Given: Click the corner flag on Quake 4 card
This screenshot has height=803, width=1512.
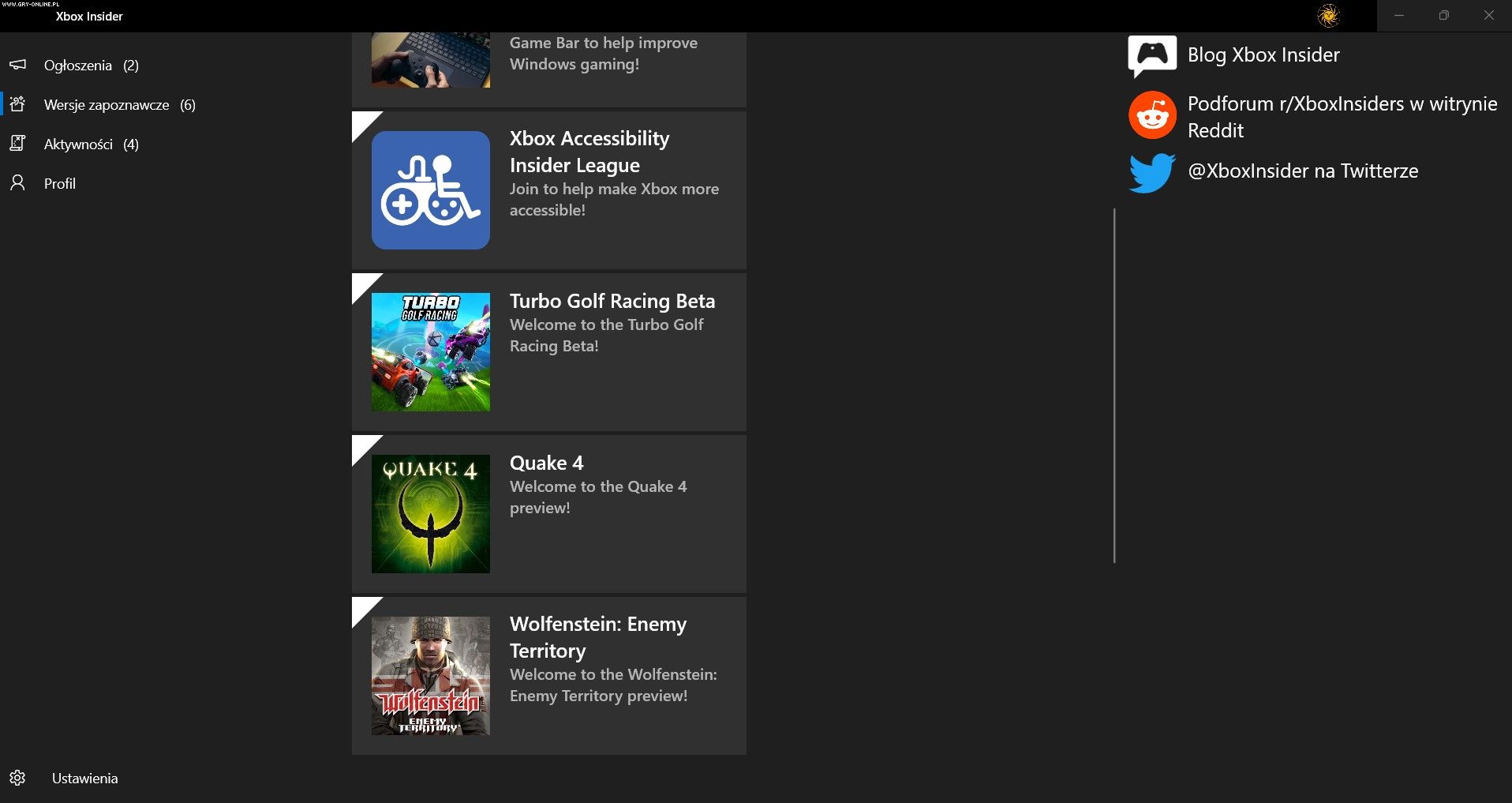Looking at the screenshot, I should pos(363,447).
